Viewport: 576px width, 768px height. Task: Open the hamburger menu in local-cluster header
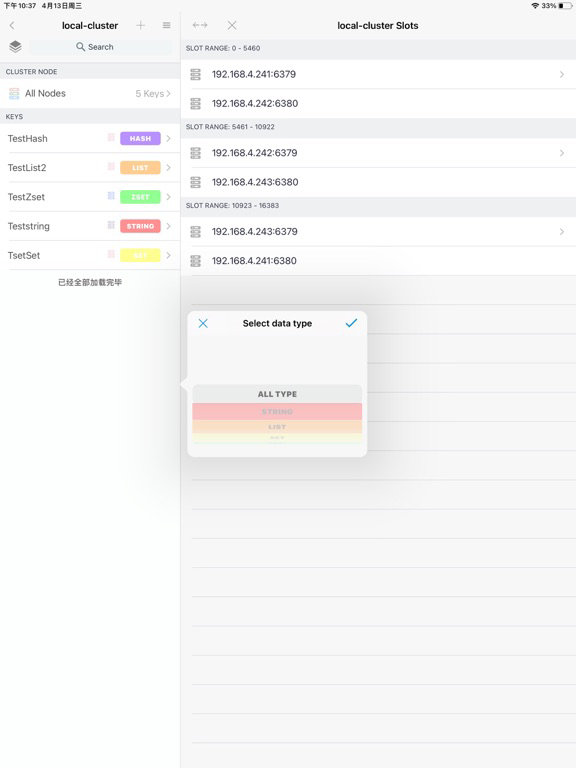167,25
